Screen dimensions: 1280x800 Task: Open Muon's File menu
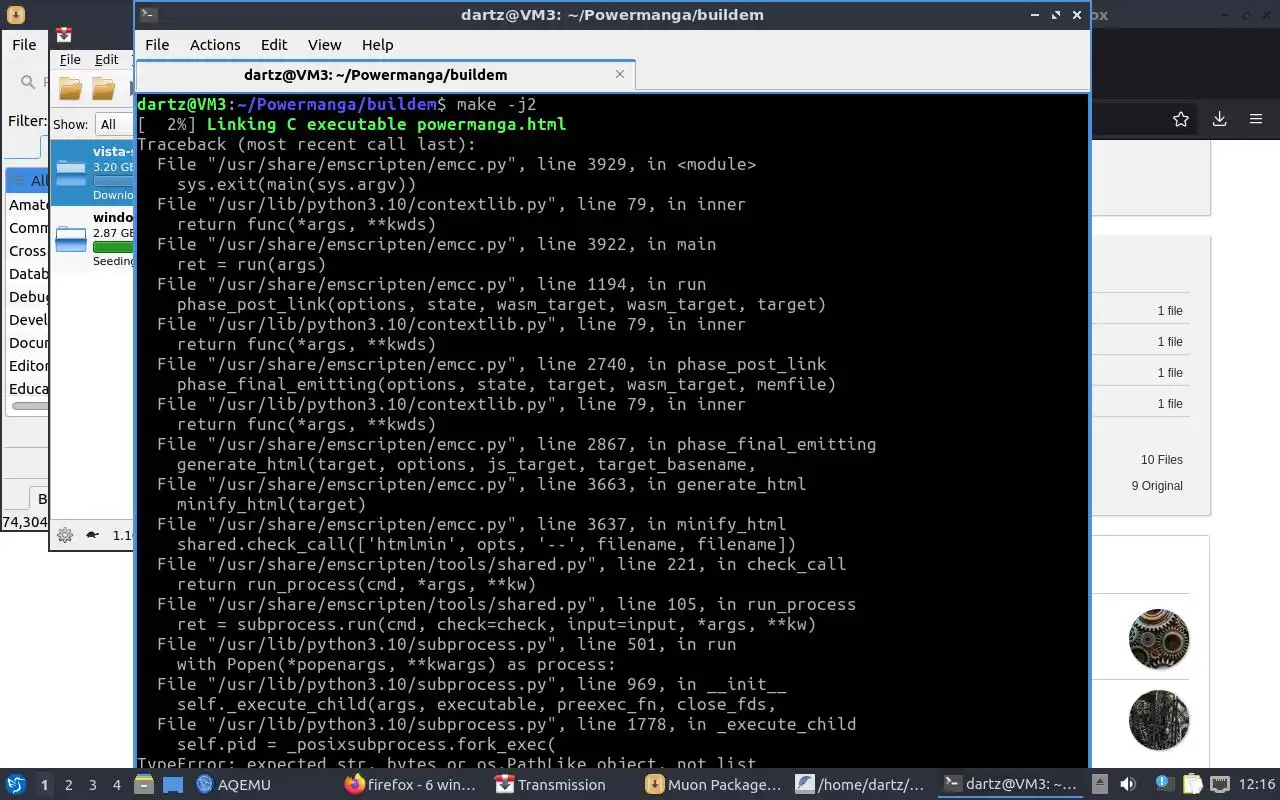(24, 44)
